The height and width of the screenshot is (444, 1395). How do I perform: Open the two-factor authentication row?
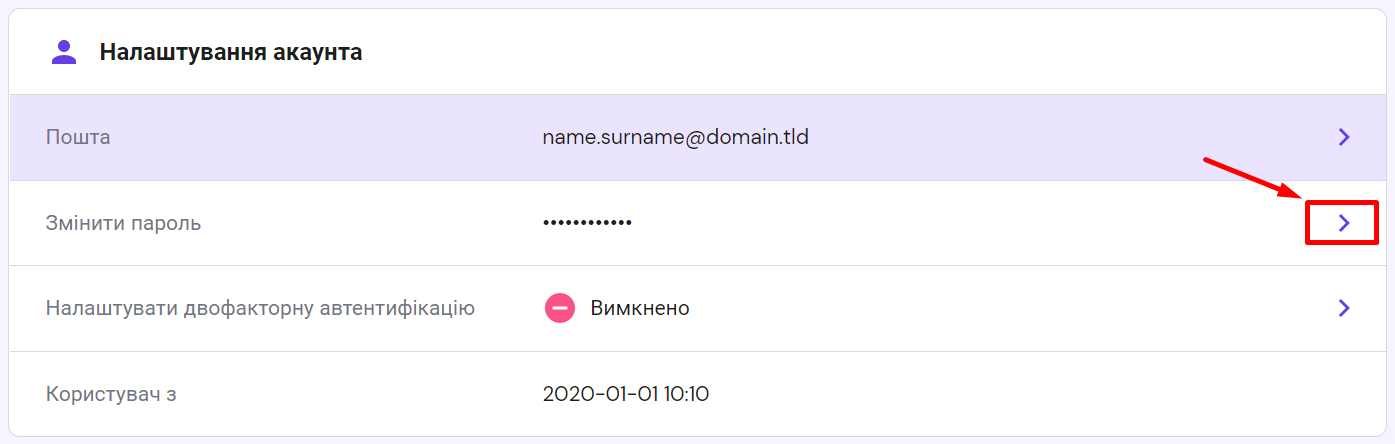point(1000,308)
